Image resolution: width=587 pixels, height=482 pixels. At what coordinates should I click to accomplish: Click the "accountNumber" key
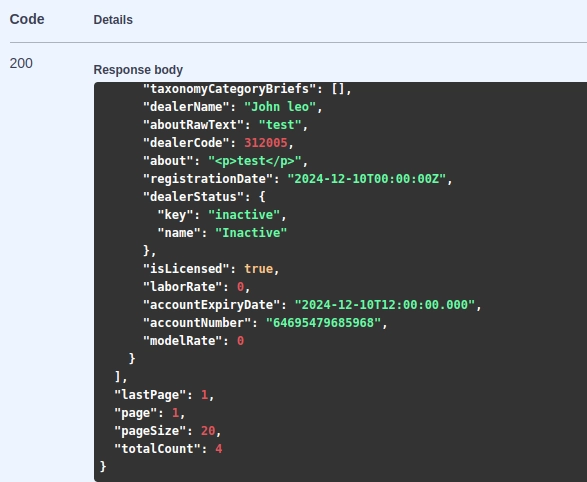point(197,323)
